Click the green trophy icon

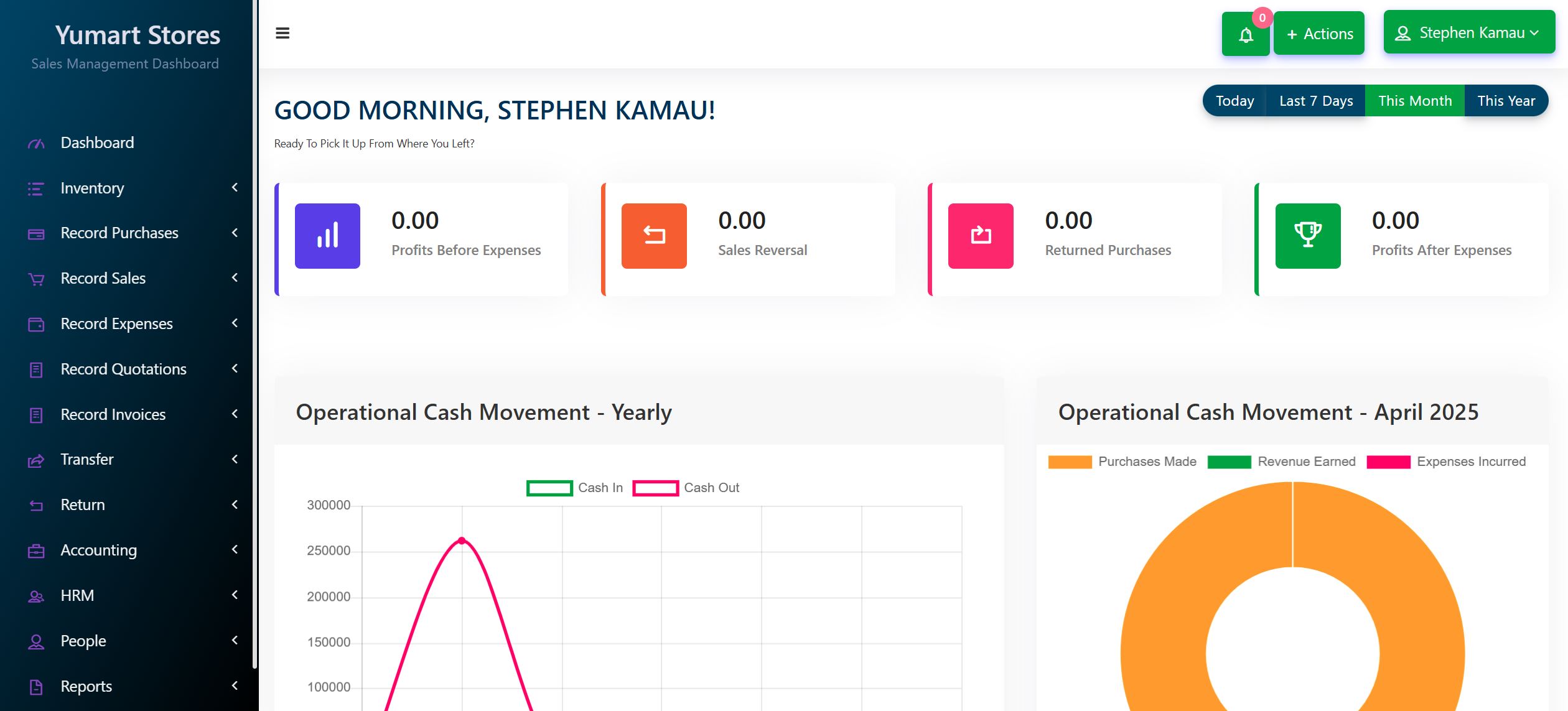point(1308,236)
